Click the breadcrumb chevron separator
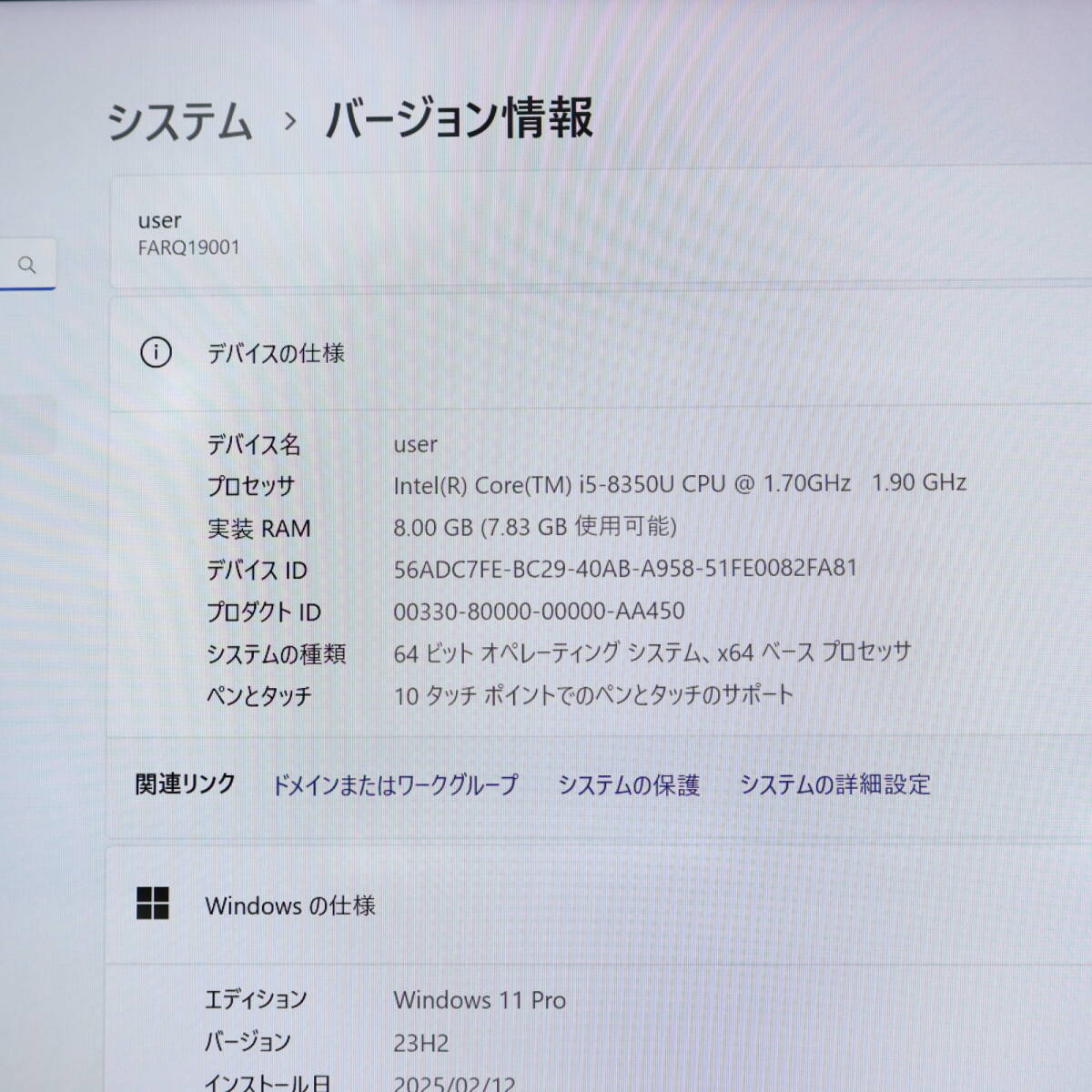Viewport: 1092px width, 1092px height. [x=290, y=121]
